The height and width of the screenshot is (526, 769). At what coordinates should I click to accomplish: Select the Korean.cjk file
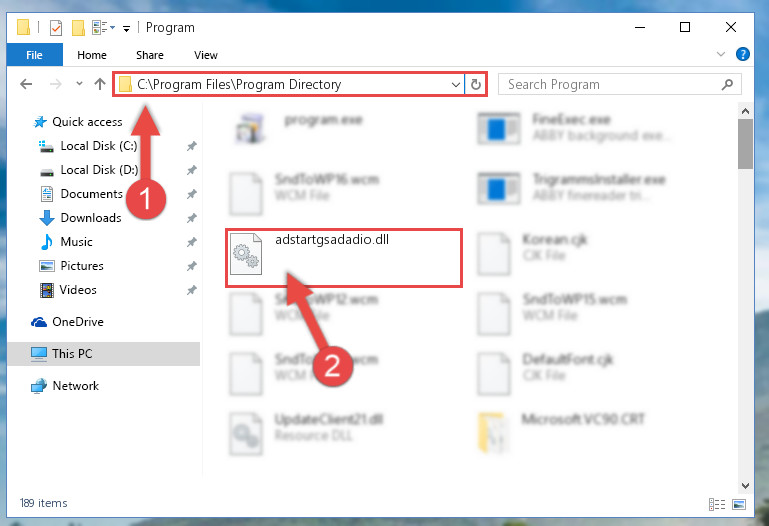tap(554, 240)
